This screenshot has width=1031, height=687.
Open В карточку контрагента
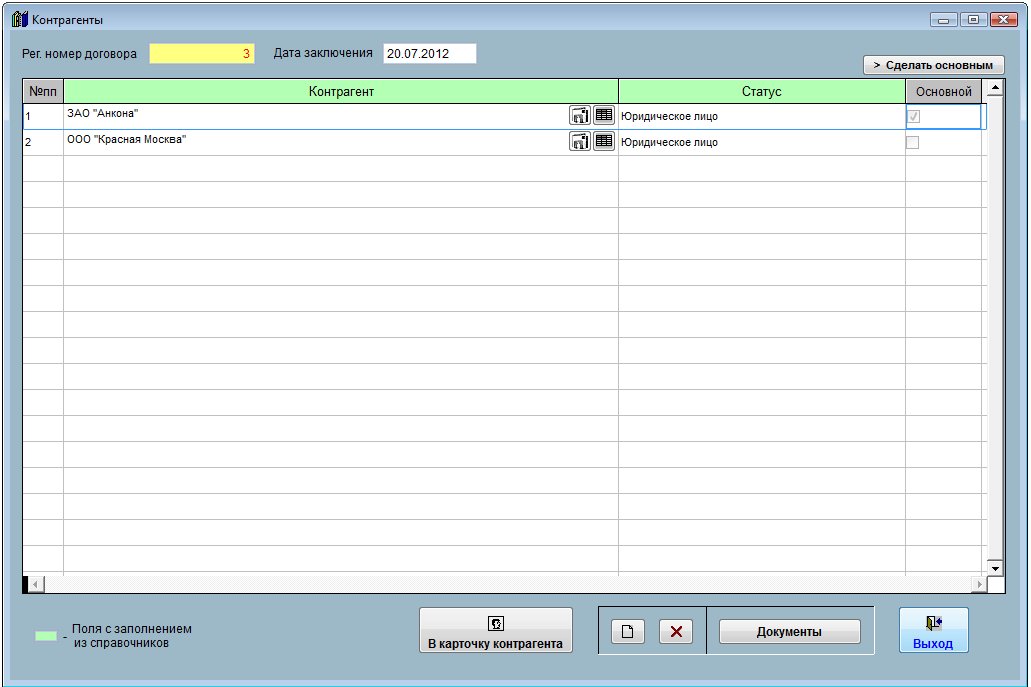[x=496, y=630]
